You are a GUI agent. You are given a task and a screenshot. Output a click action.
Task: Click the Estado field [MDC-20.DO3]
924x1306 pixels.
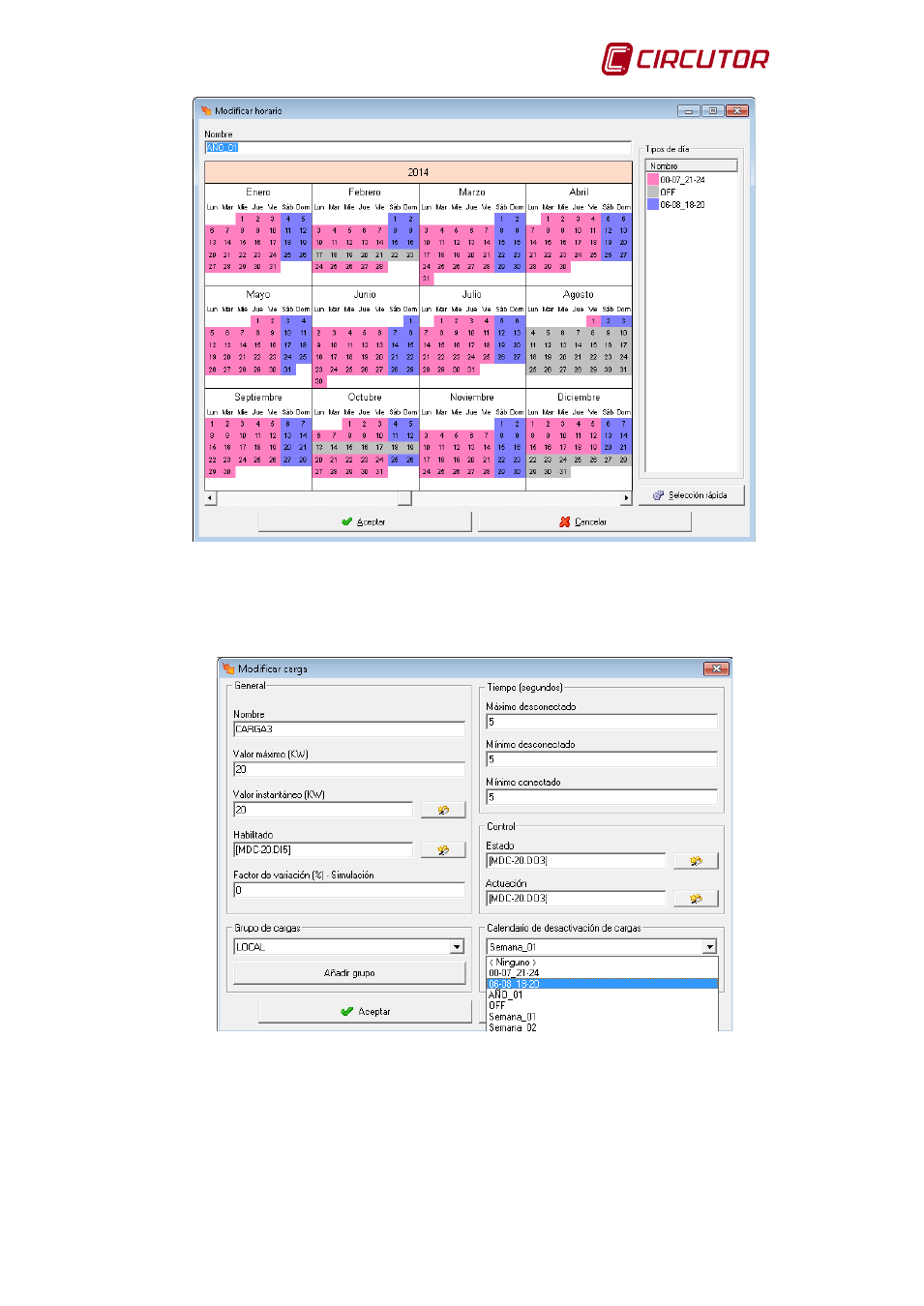point(576,860)
